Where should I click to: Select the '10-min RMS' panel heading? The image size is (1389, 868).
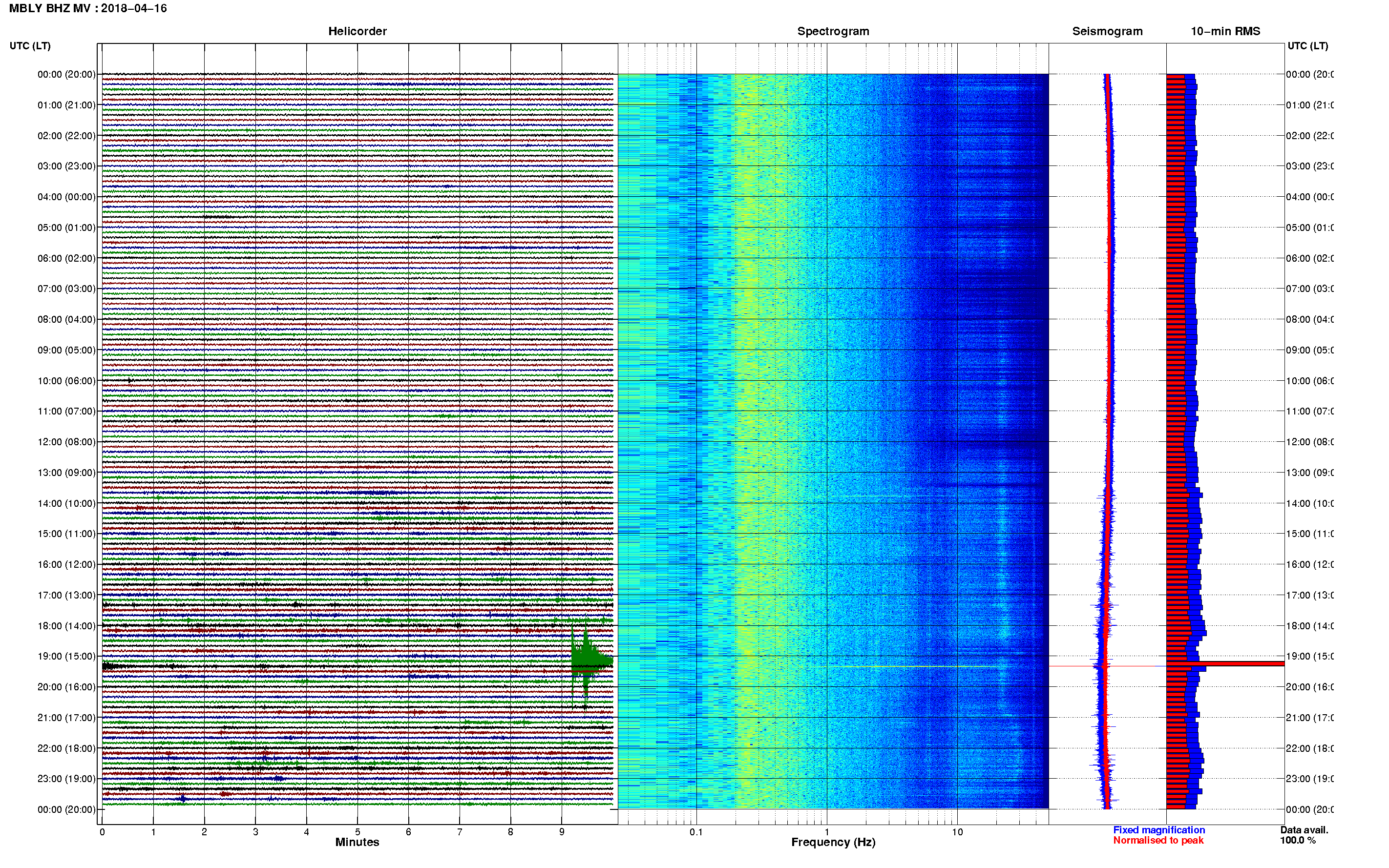1225,32
